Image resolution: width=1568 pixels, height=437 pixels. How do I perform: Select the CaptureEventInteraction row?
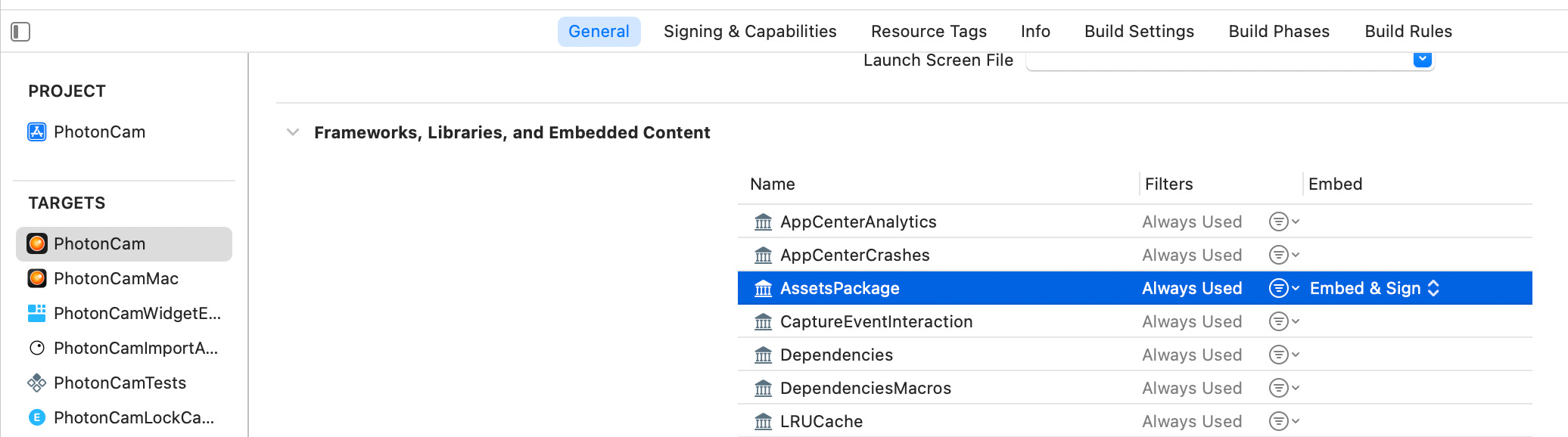pyautogui.click(x=1135, y=321)
